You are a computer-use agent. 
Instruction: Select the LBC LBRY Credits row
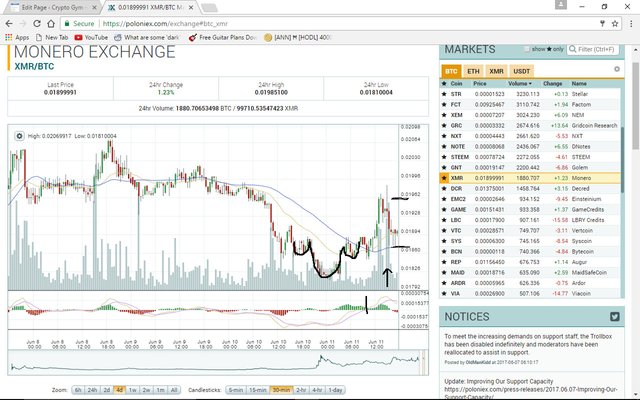(530, 220)
